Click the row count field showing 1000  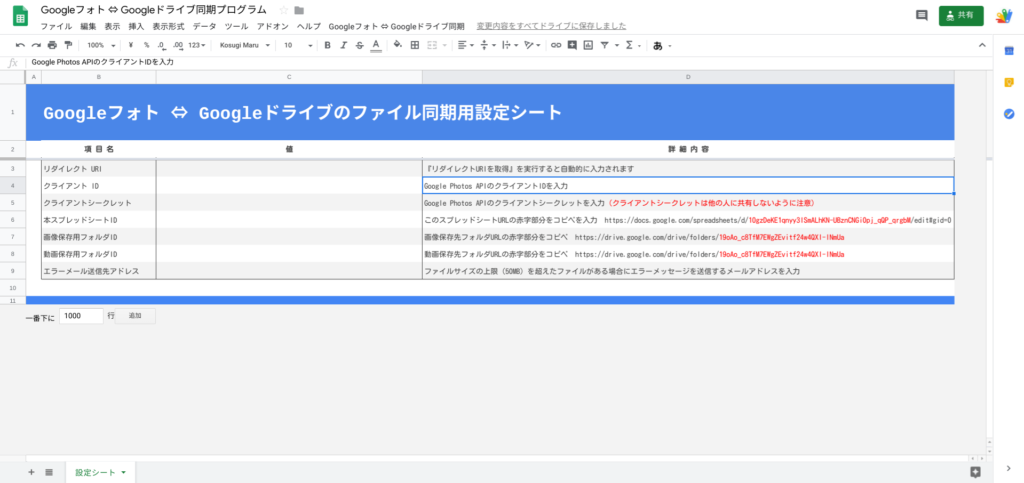(81, 315)
